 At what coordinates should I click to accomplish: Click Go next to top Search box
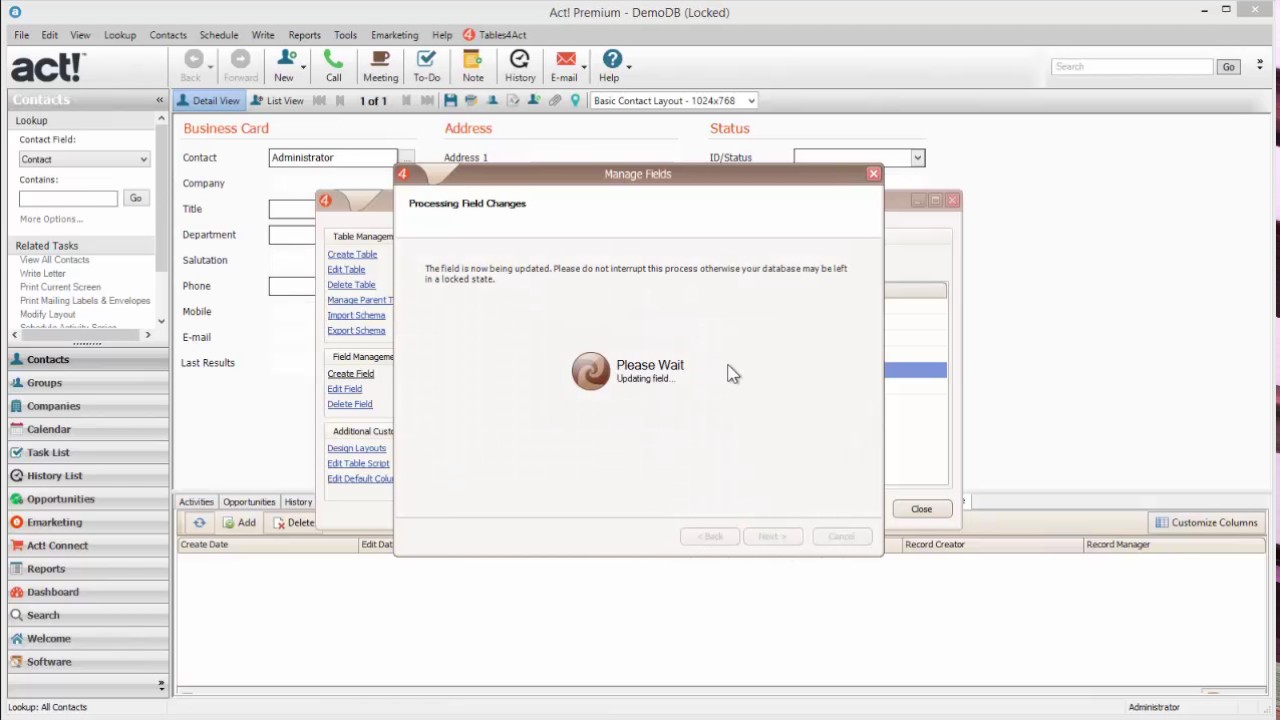tap(1228, 67)
